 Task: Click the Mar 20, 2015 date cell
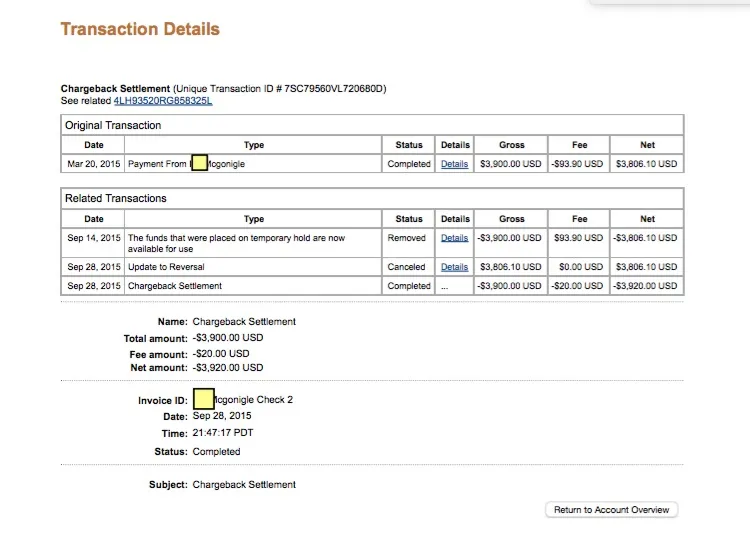tap(94, 164)
